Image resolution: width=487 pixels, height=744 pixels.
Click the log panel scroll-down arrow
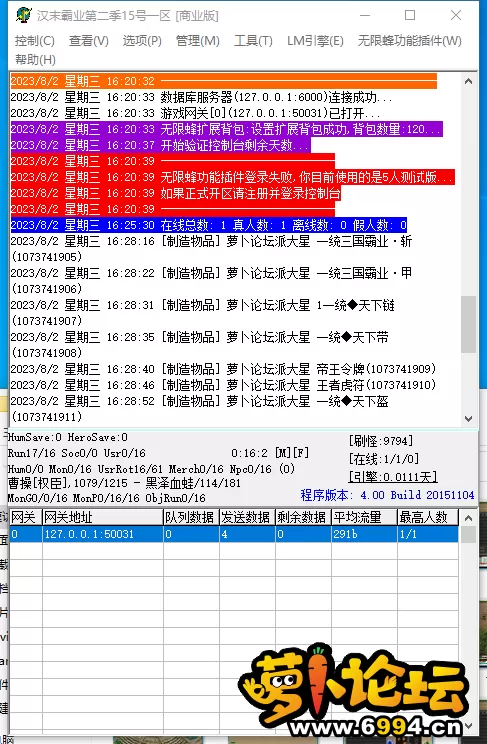click(x=468, y=418)
